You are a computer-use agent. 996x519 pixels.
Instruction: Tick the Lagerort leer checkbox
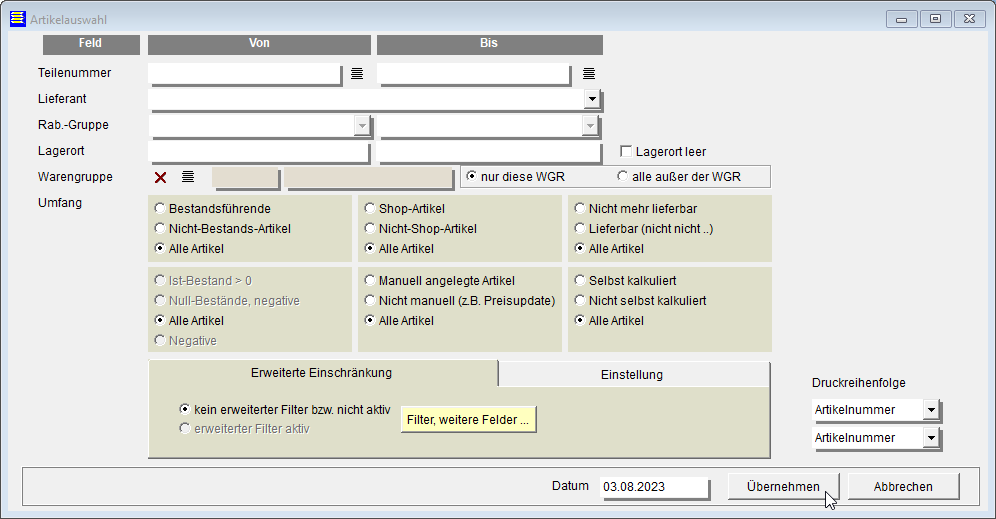coord(626,151)
